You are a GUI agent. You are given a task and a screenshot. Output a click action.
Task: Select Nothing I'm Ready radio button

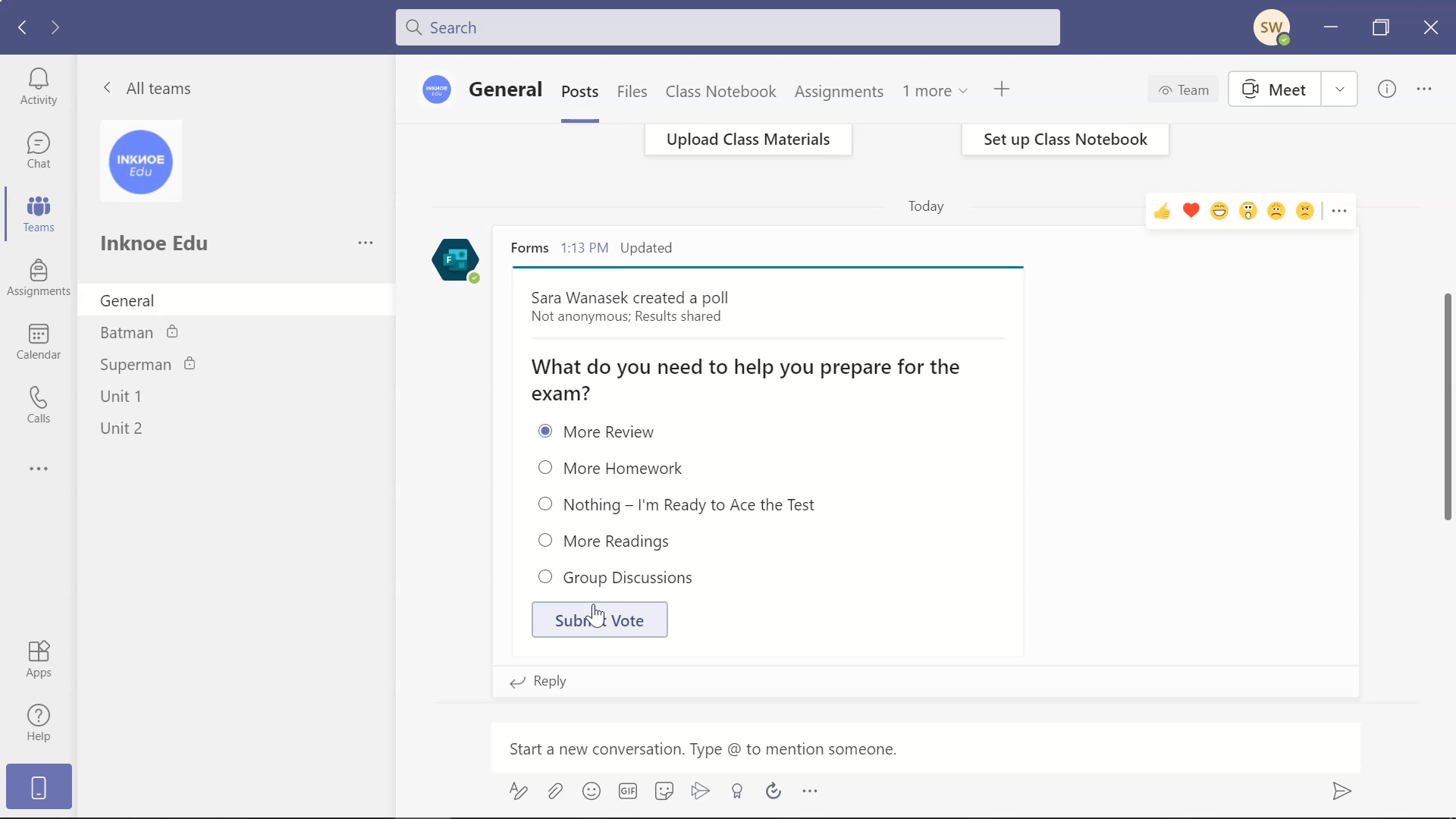click(x=545, y=503)
